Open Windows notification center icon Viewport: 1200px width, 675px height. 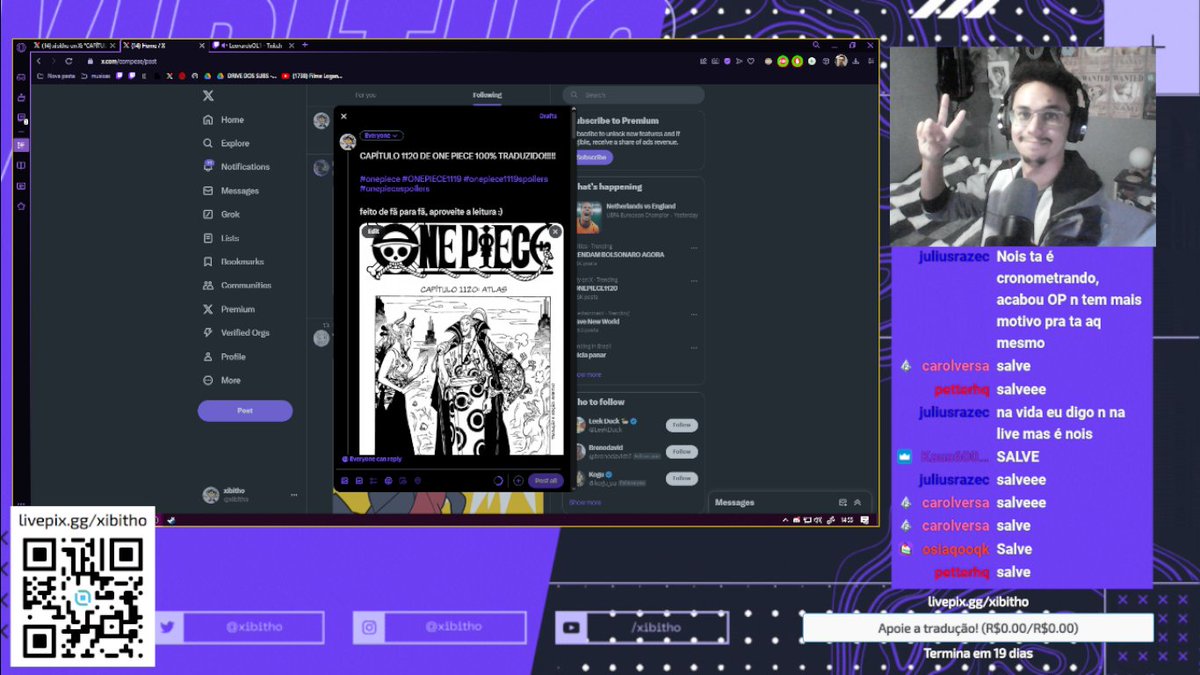[865, 520]
